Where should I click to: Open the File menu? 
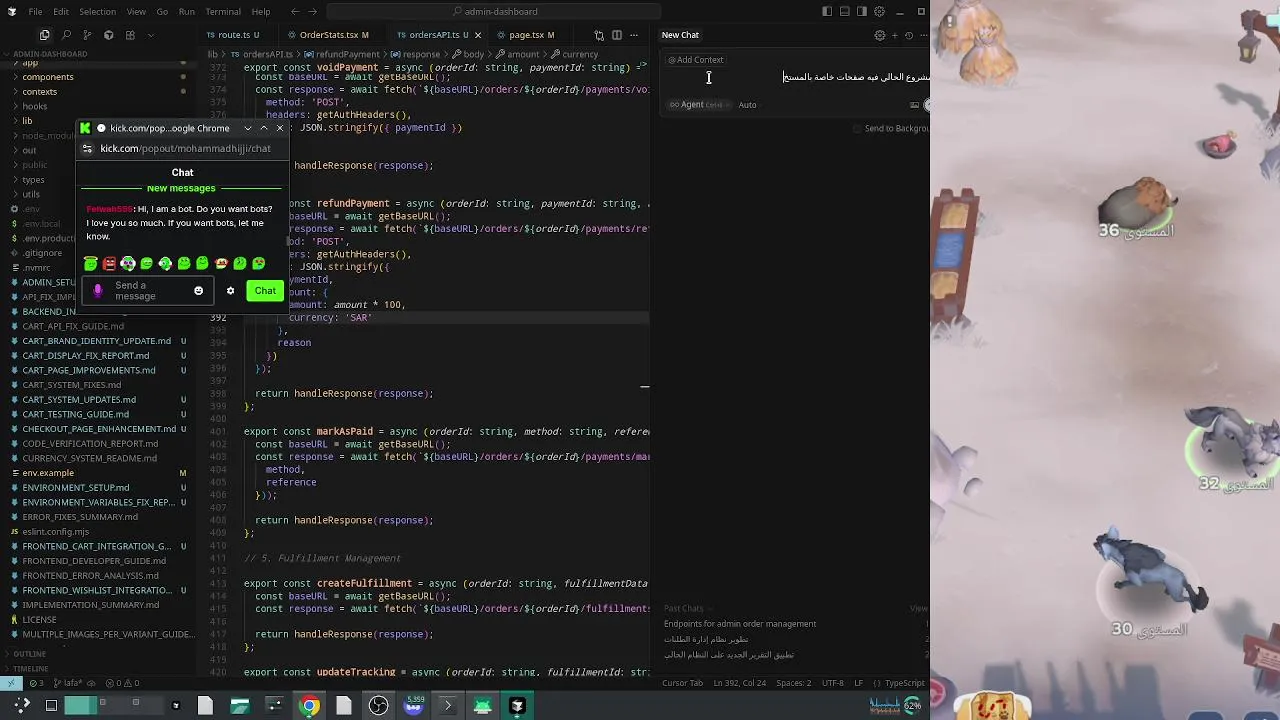(35, 11)
